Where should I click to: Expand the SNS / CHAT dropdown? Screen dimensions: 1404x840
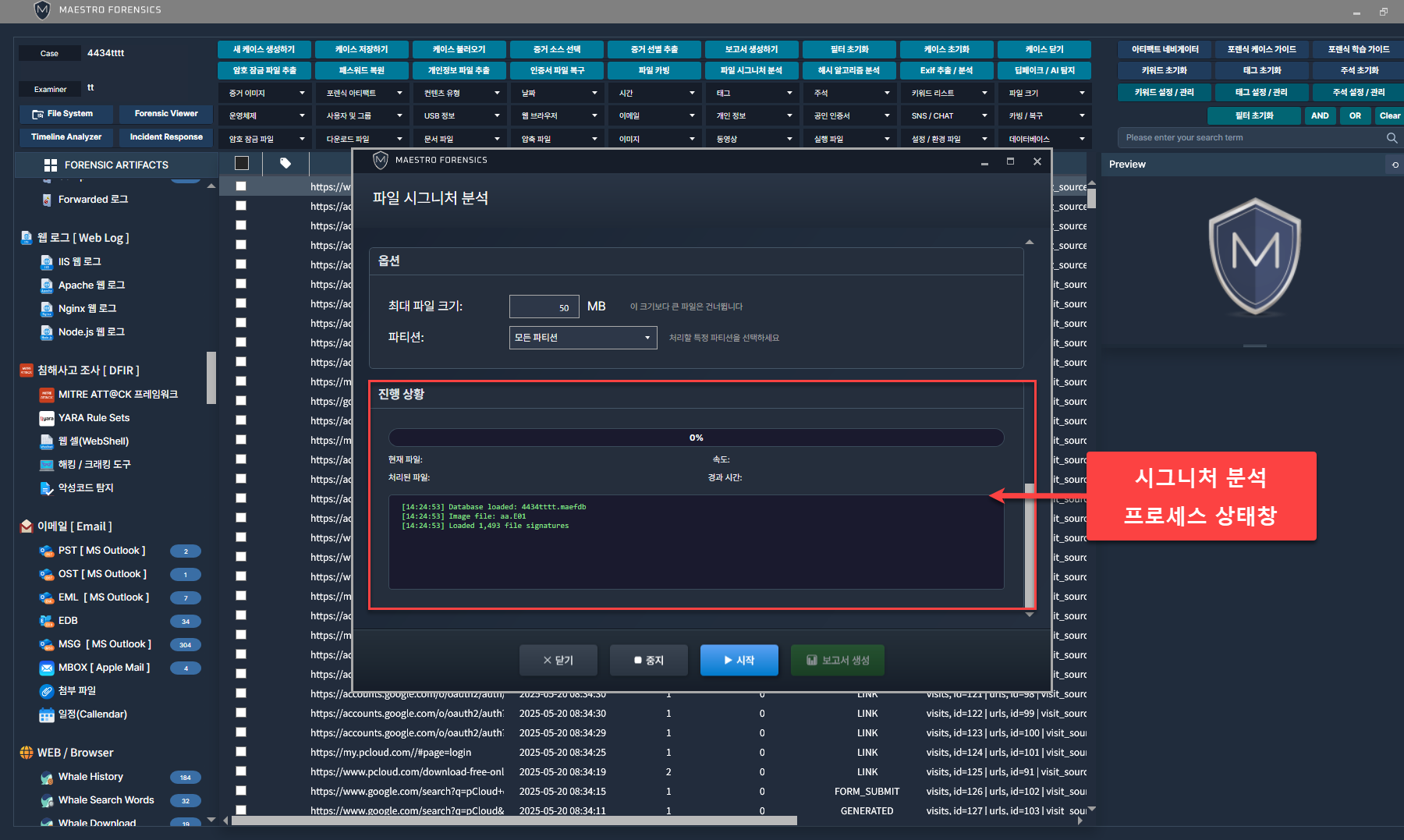pyautogui.click(x=948, y=116)
